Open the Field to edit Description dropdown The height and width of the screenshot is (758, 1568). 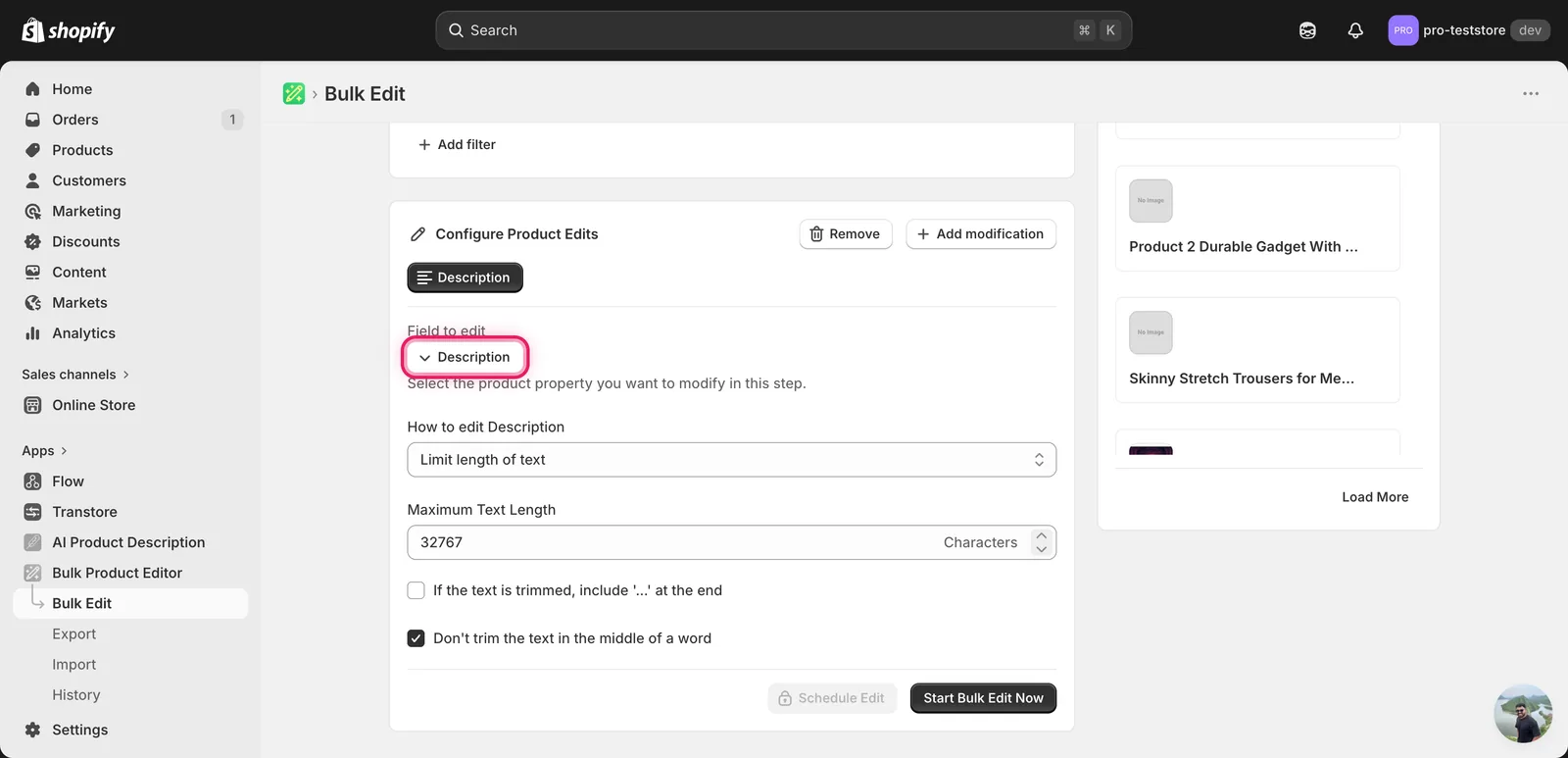[465, 357]
